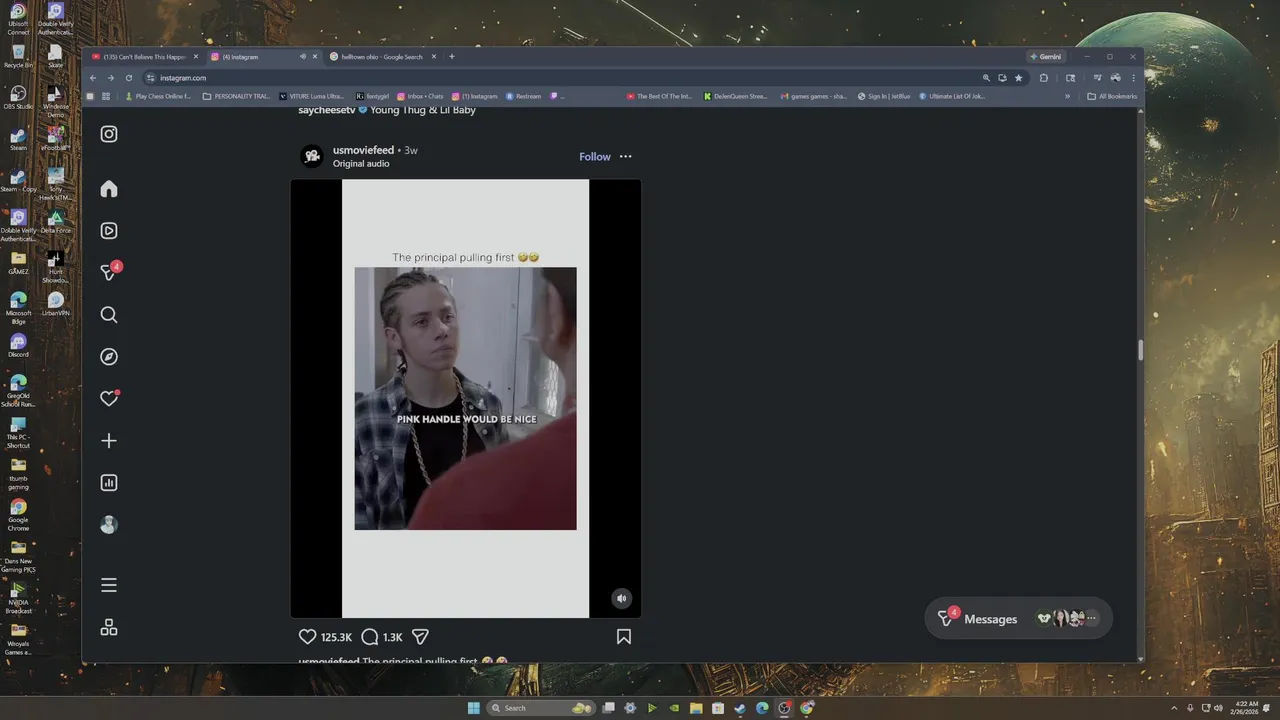
Task: Click the Gemini button in Chrome
Action: point(1046,57)
